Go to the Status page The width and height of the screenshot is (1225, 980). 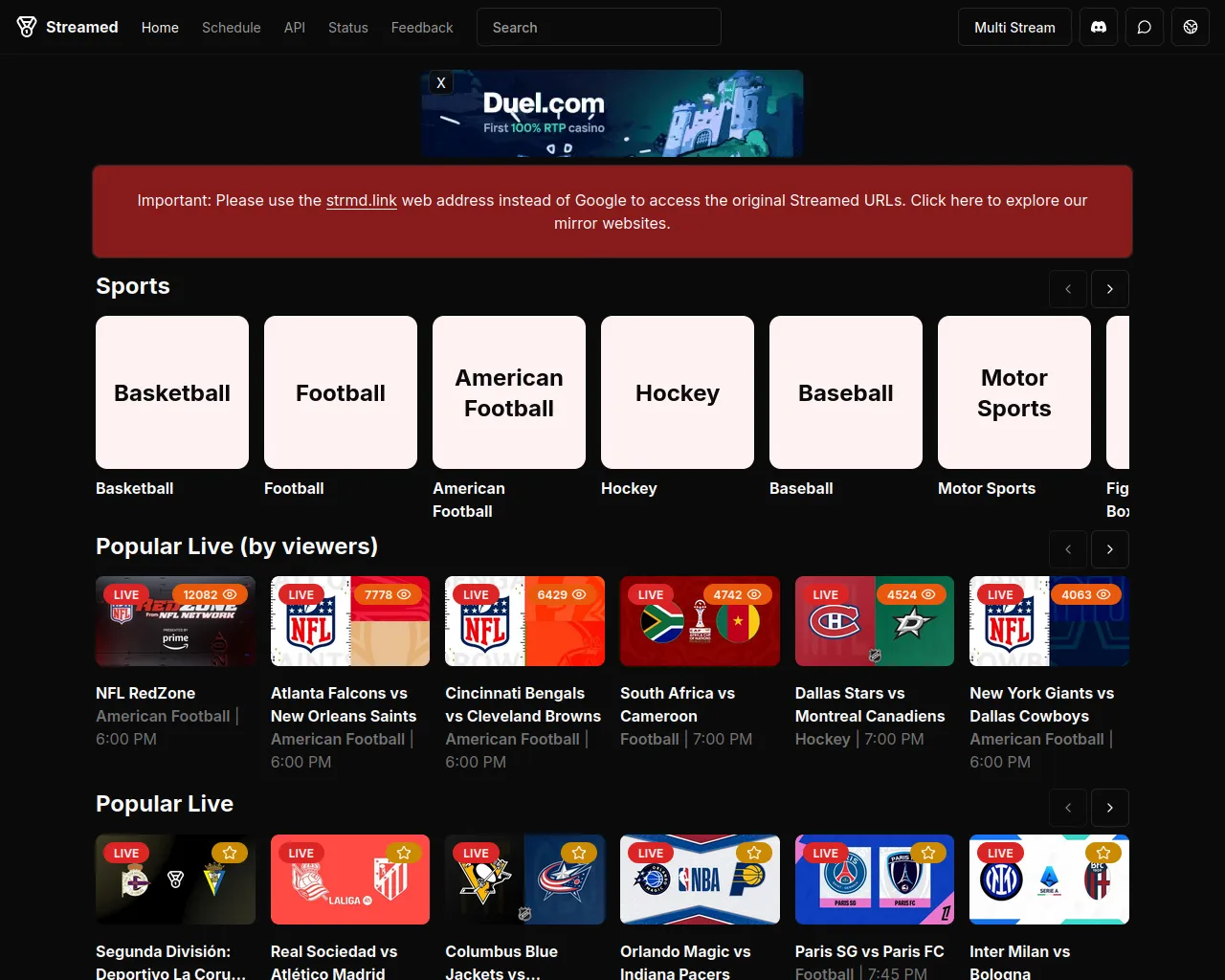coord(347,28)
